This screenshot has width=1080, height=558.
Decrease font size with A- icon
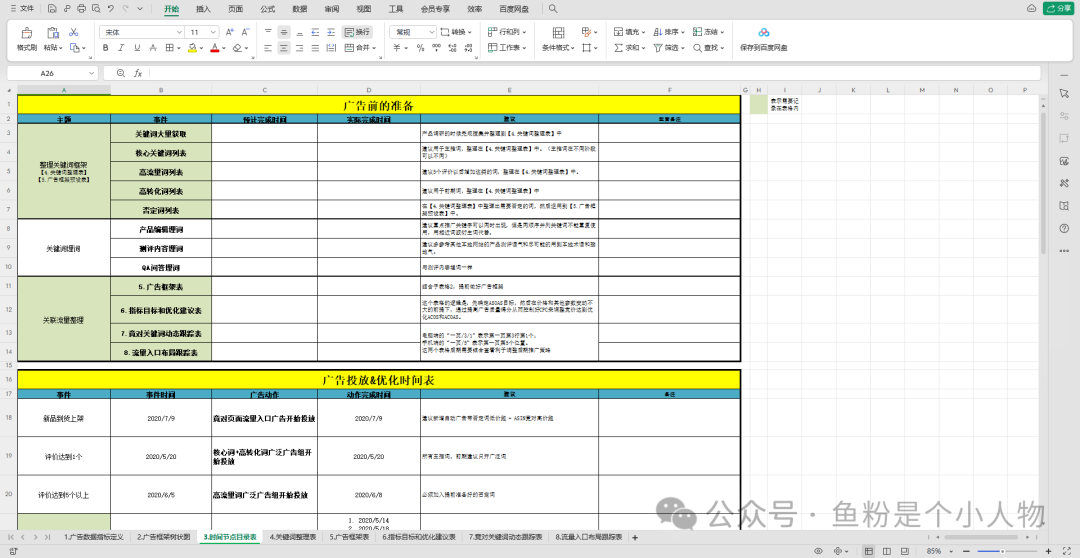point(246,32)
